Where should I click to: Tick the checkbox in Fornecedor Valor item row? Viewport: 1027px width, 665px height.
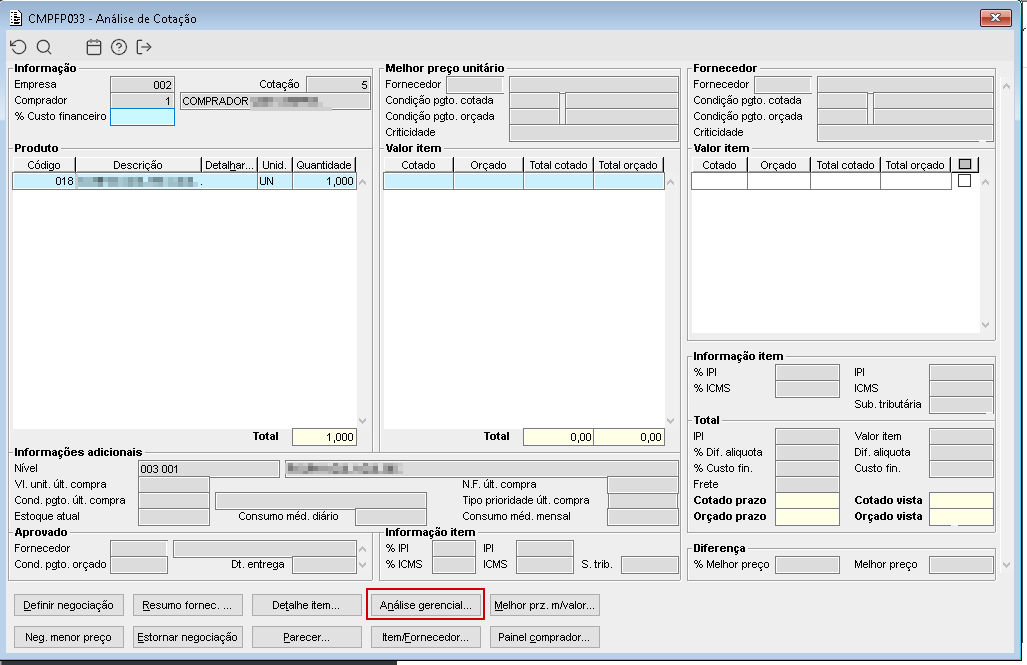click(x=964, y=181)
